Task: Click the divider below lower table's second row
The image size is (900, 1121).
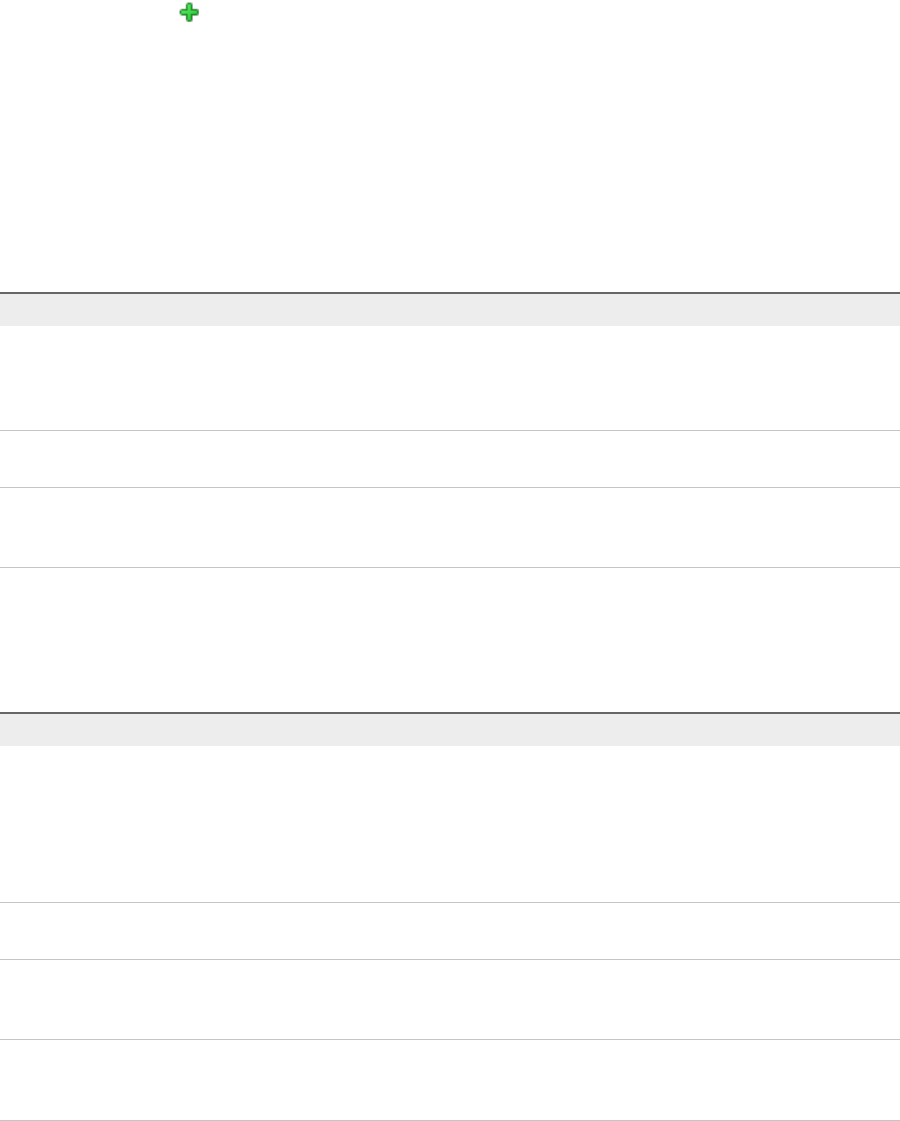Action: pyautogui.click(x=450, y=960)
